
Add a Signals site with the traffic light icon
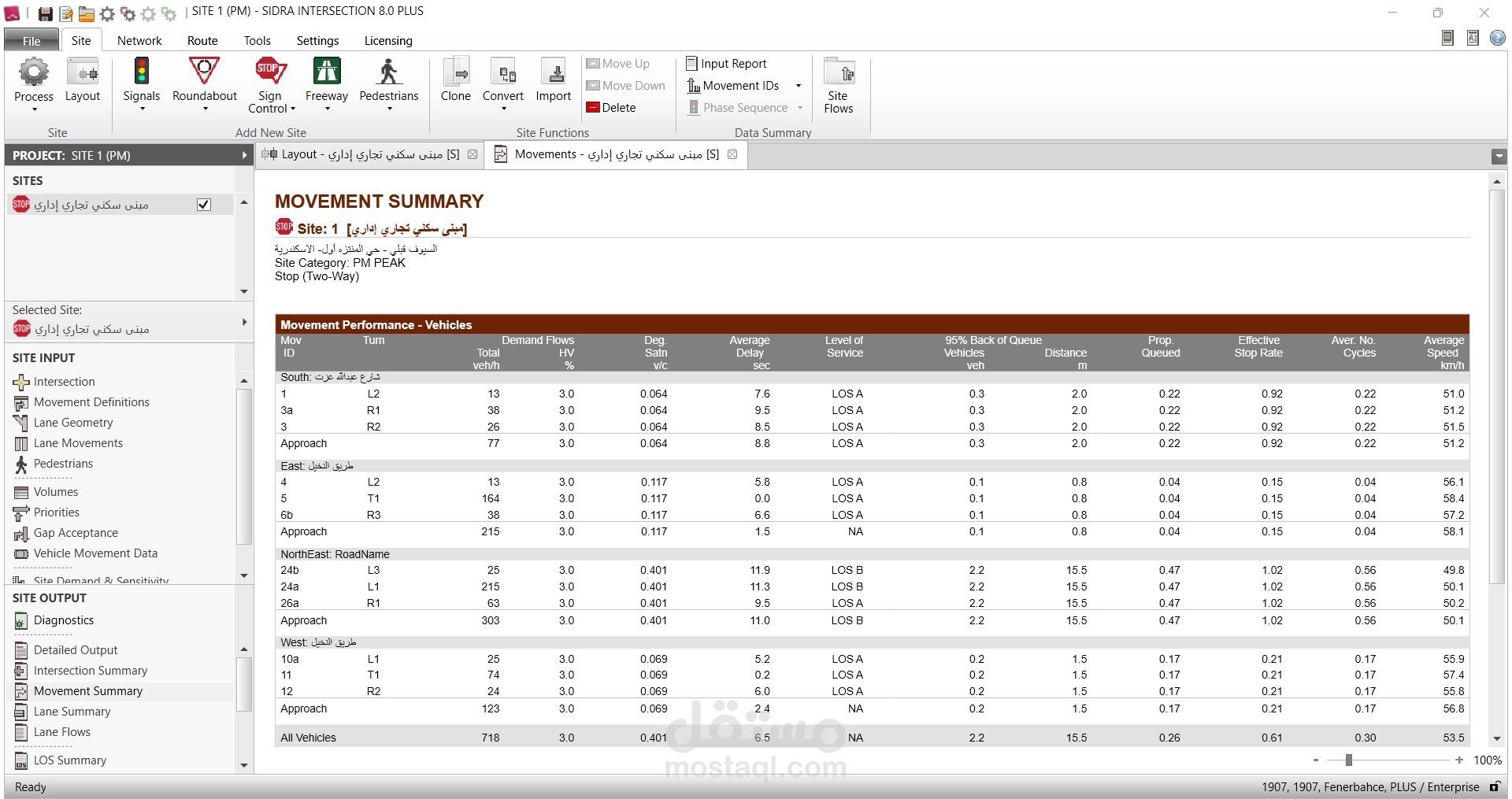142,72
